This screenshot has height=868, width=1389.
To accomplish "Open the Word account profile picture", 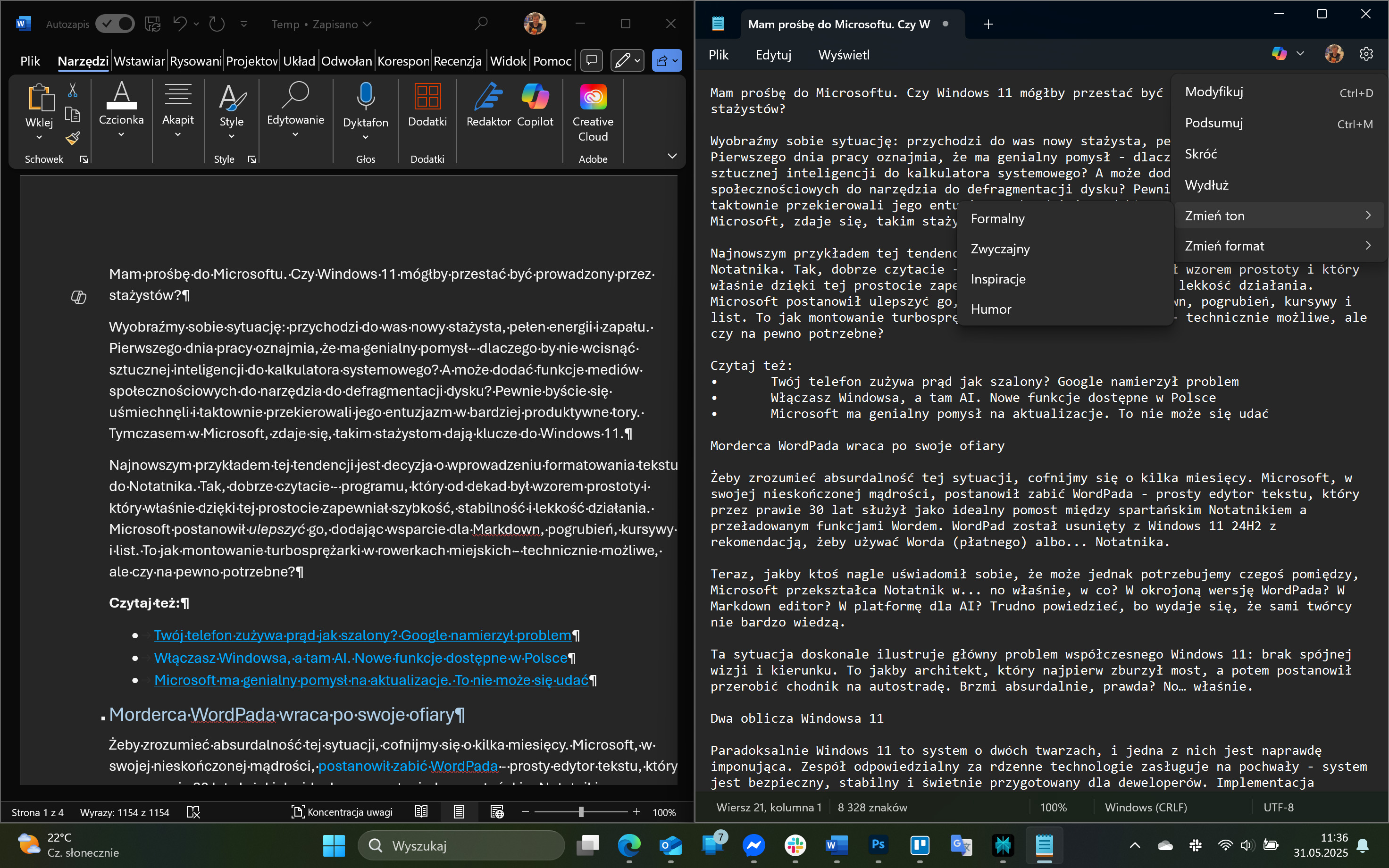I will 535,24.
